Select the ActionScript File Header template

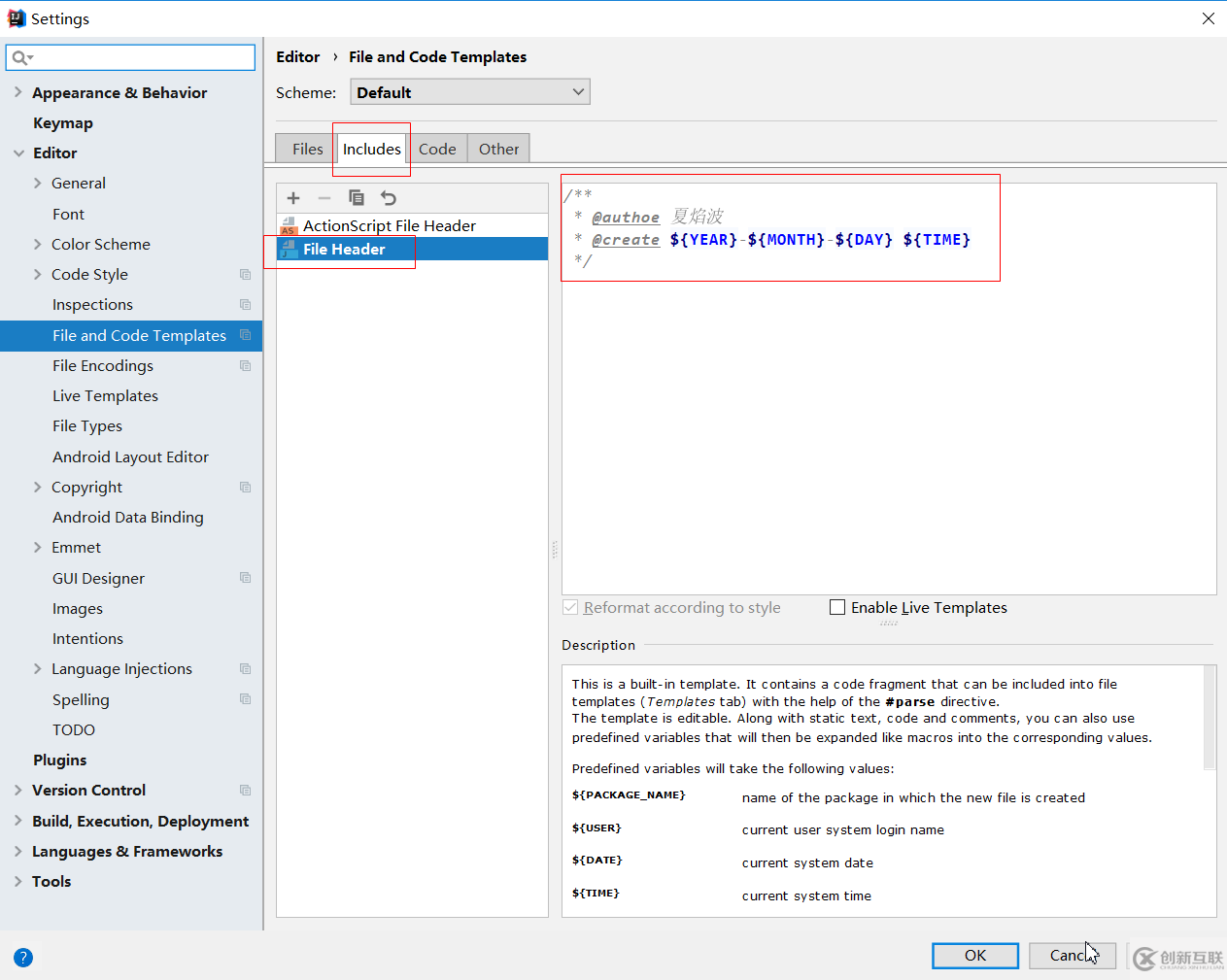click(x=389, y=225)
